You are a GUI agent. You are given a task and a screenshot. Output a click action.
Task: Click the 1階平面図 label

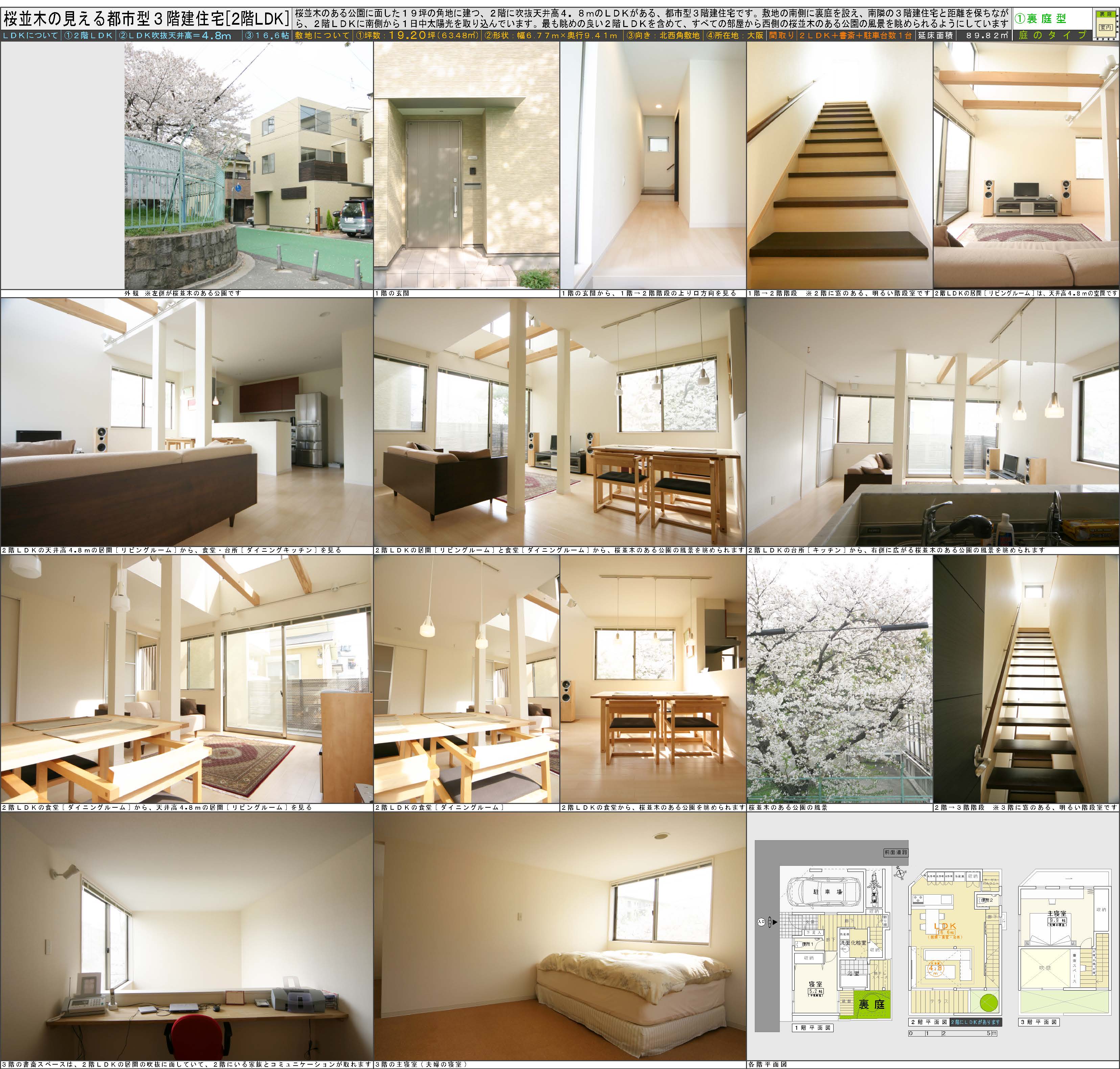point(812,1028)
